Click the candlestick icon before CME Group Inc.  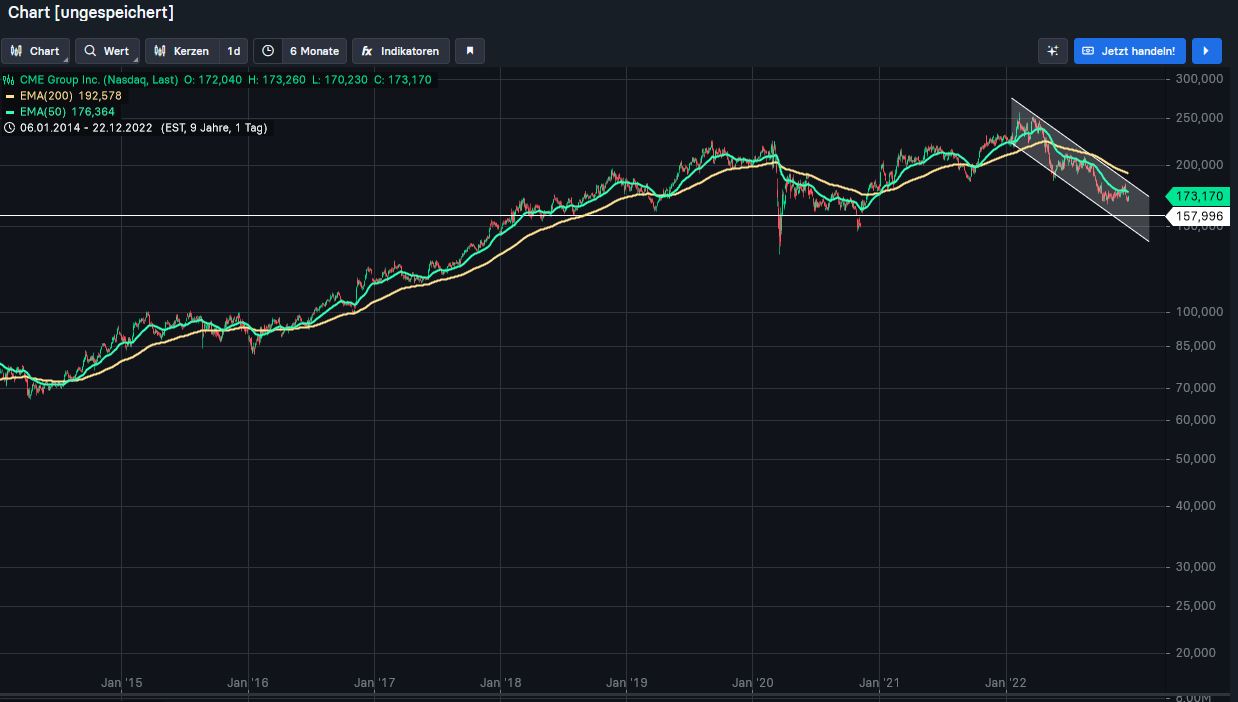[x=10, y=80]
